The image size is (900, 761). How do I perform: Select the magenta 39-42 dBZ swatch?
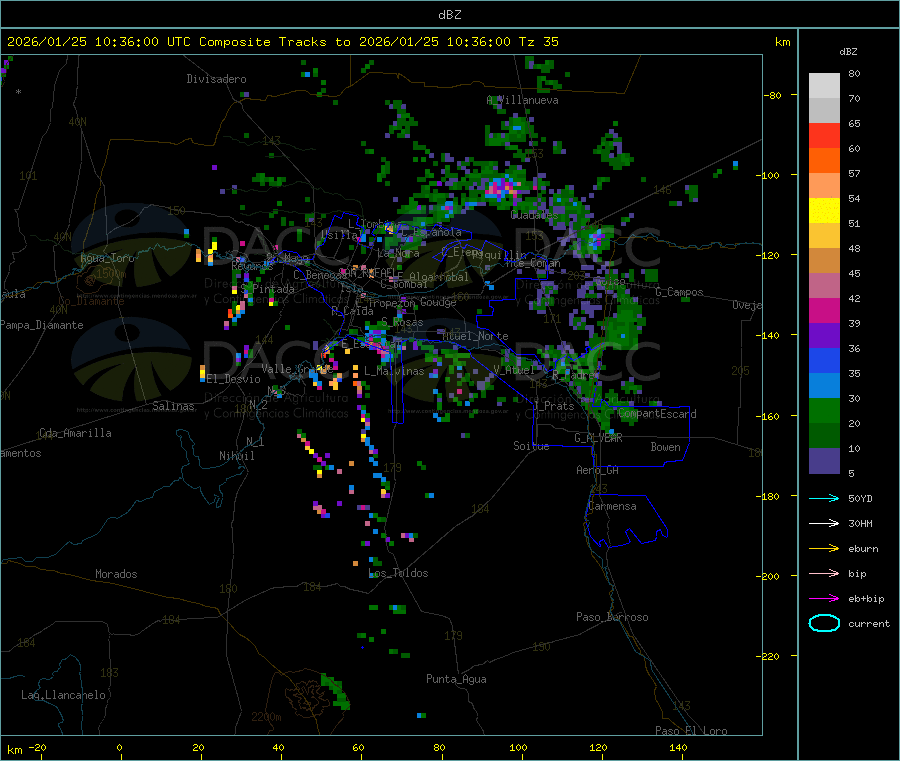[x=824, y=310]
